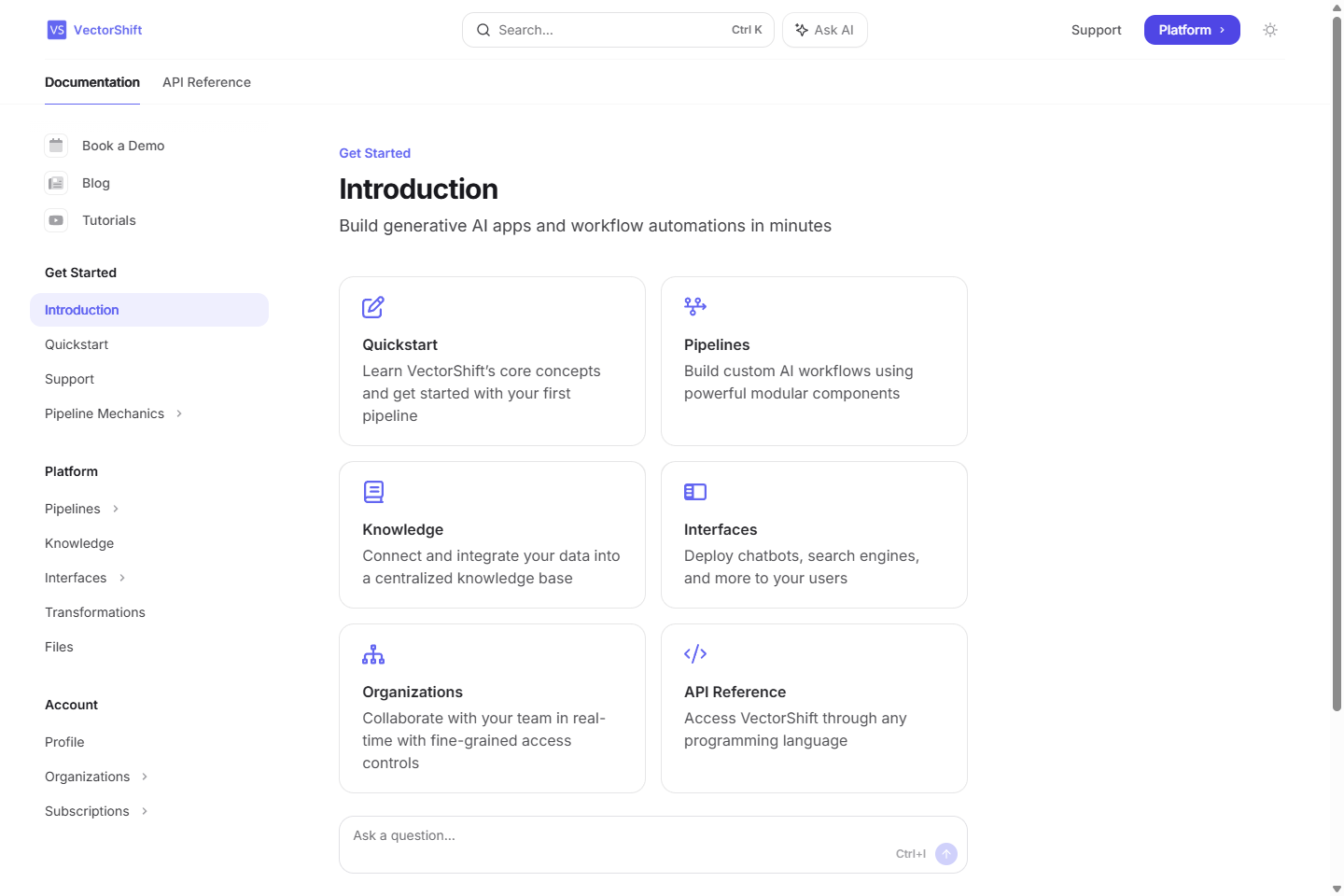Click the Book a Demo calendar icon
This screenshot has height=896, width=1344.
56,146
